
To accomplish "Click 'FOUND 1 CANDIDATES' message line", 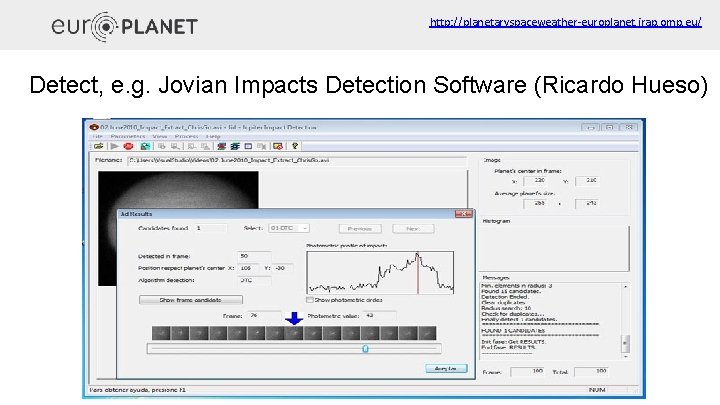I will (x=513, y=331).
